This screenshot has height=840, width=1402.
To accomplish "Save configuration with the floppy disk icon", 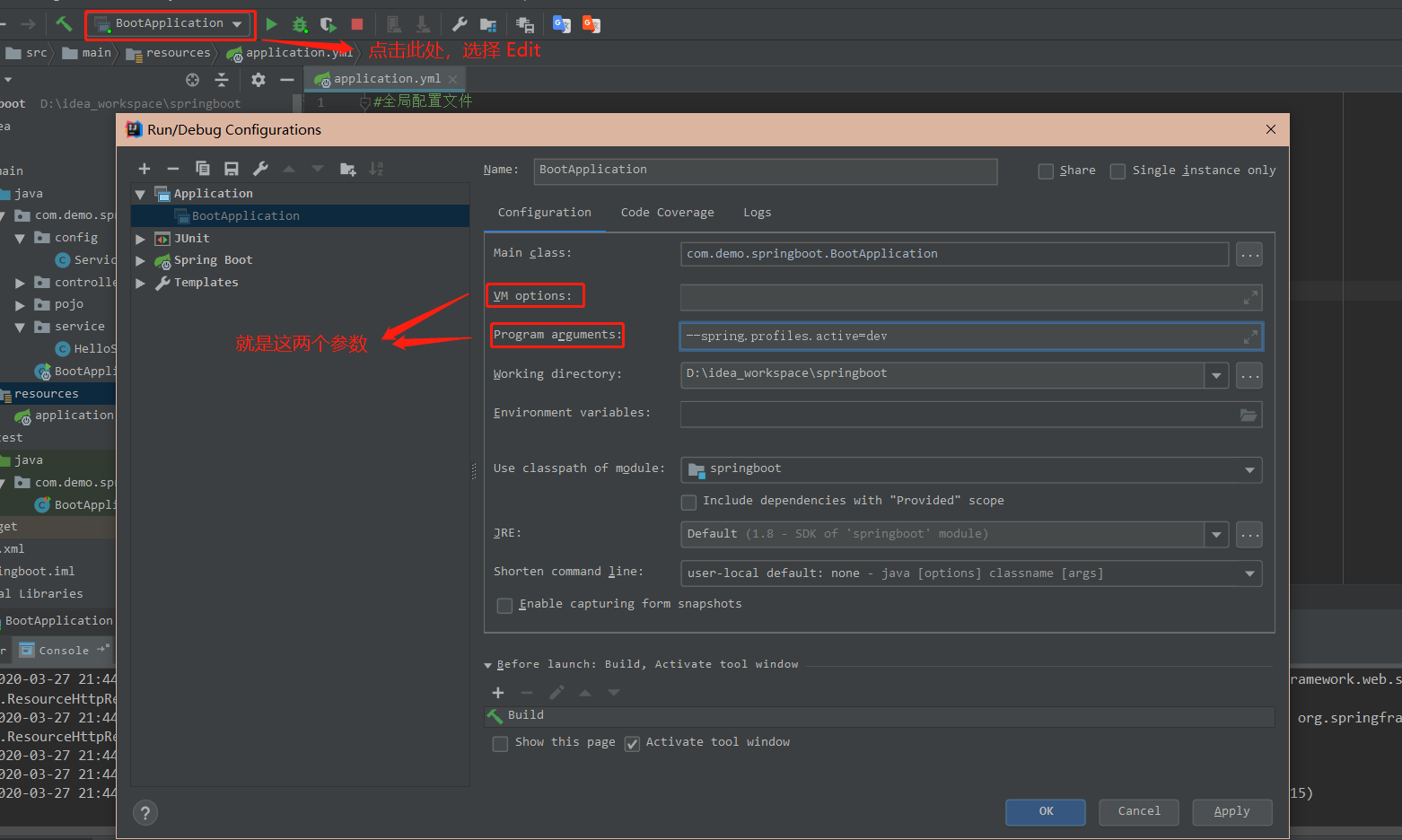I will pos(232,169).
